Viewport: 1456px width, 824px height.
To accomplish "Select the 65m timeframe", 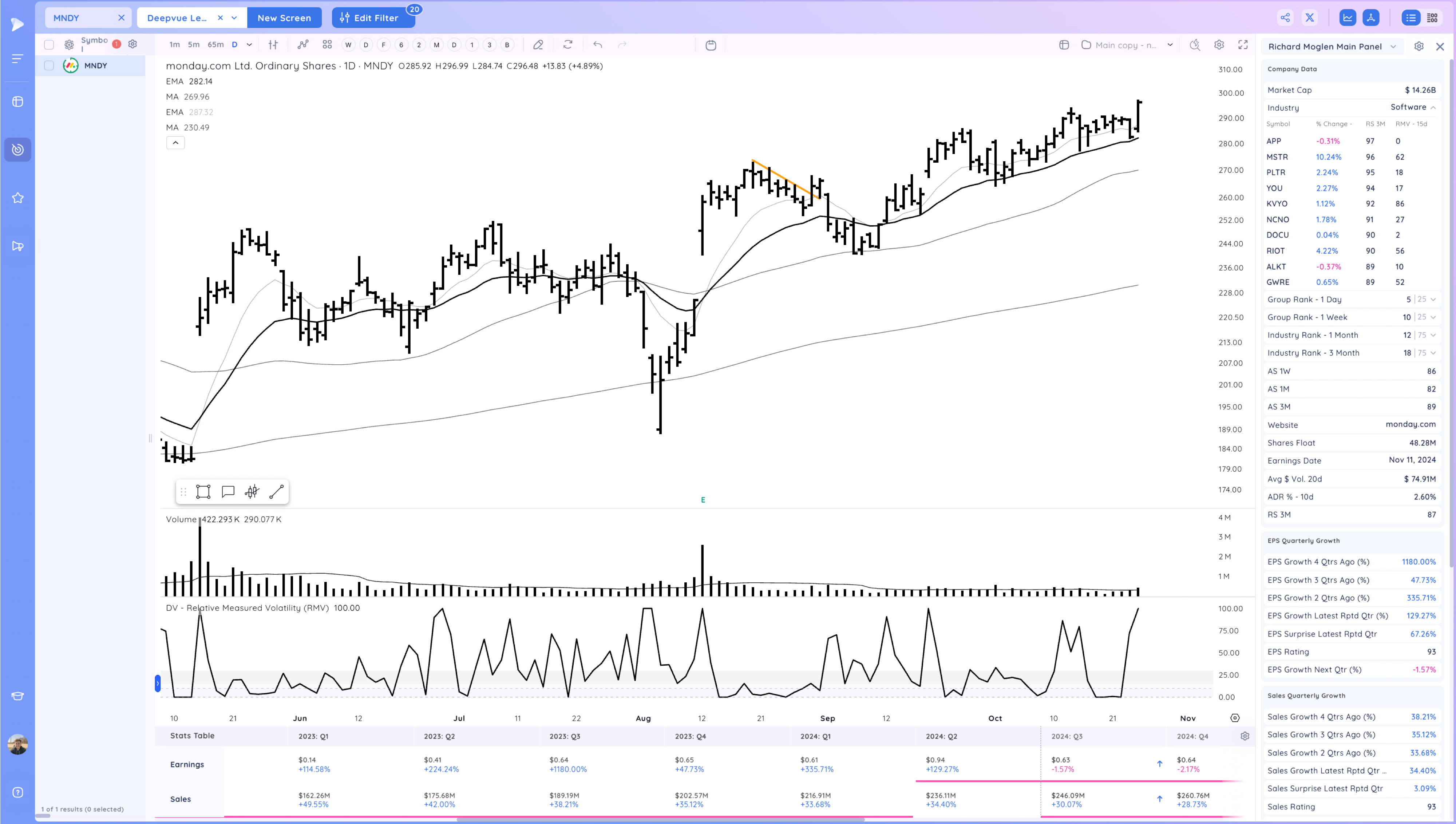I will [x=215, y=45].
